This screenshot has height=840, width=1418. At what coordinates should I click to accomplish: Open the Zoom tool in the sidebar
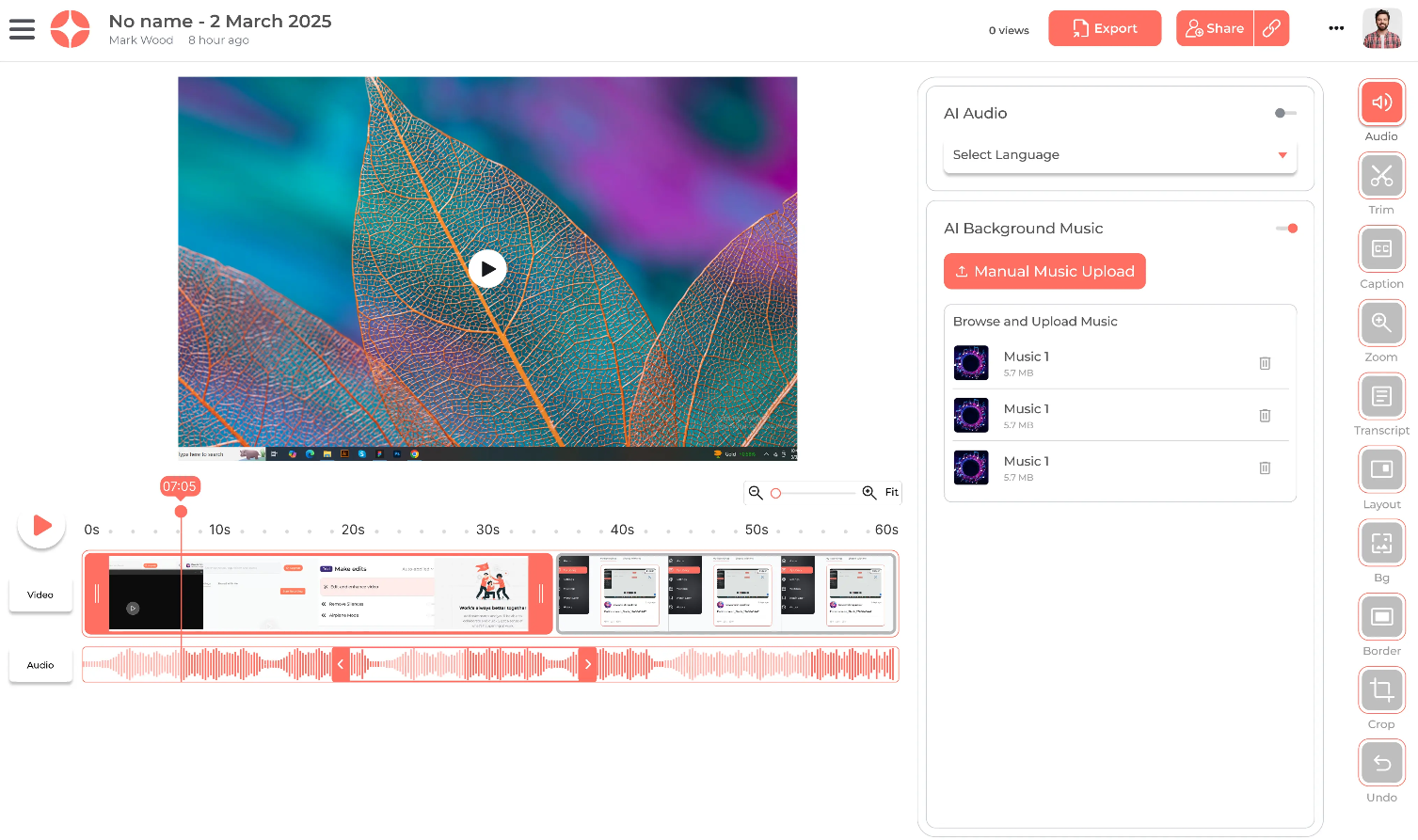coord(1380,323)
